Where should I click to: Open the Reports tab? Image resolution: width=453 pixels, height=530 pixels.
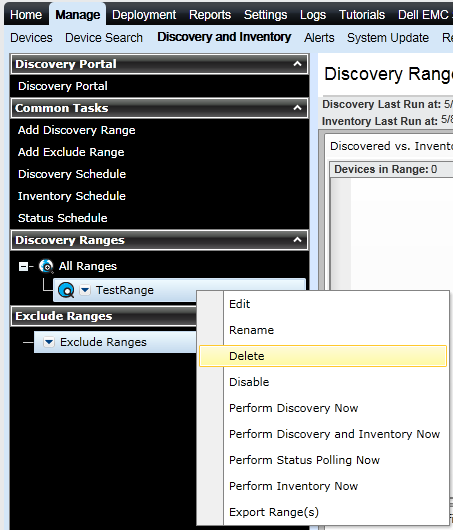[210, 15]
